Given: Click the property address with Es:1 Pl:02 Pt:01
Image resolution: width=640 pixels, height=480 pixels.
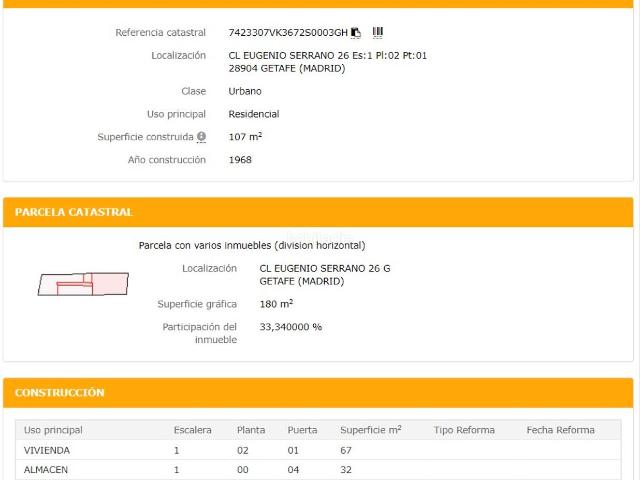Looking at the screenshot, I should click(327, 56).
